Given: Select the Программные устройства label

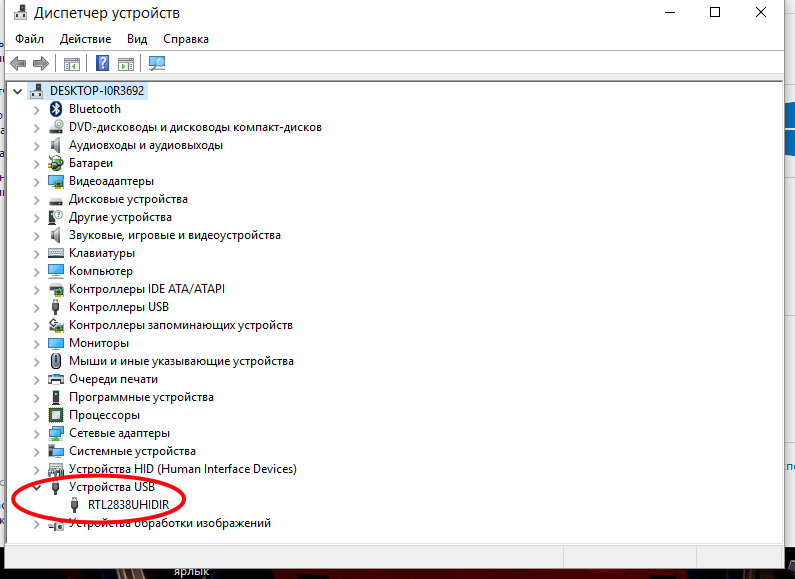Looking at the screenshot, I should click(141, 397).
